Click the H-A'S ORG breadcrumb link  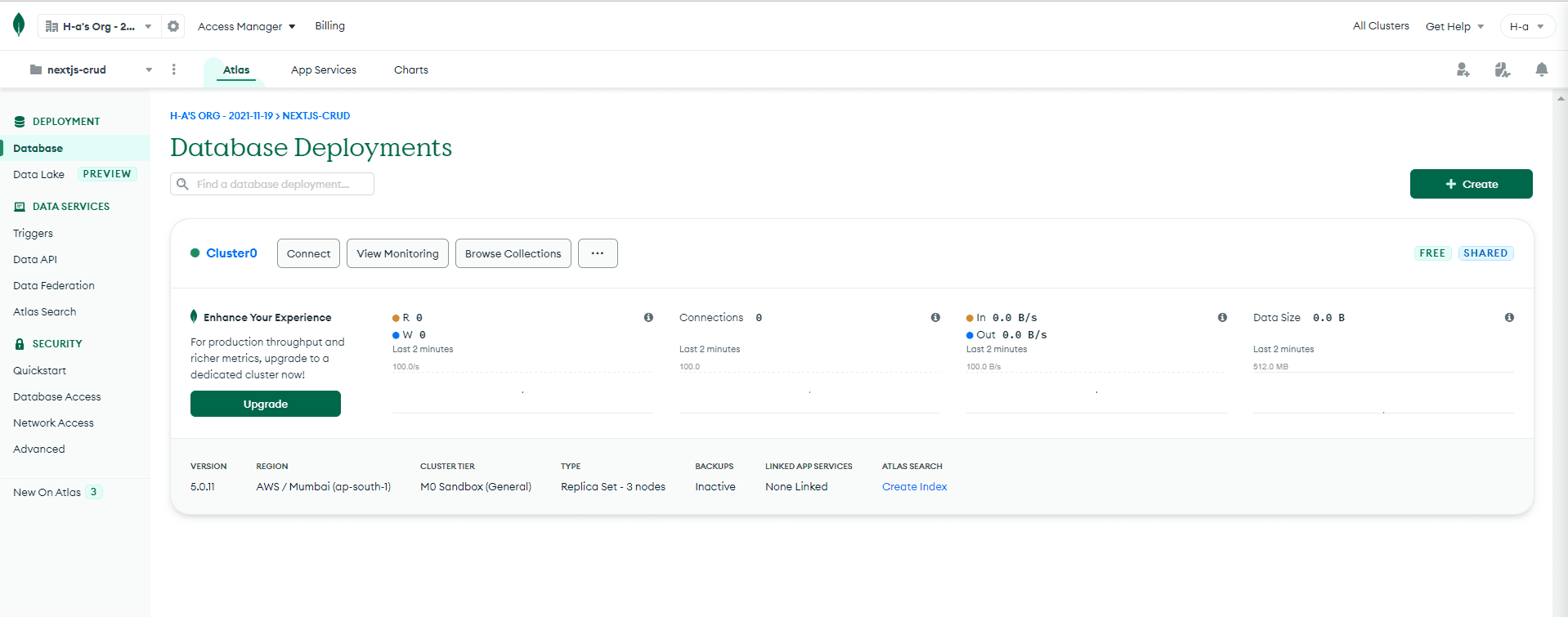222,116
